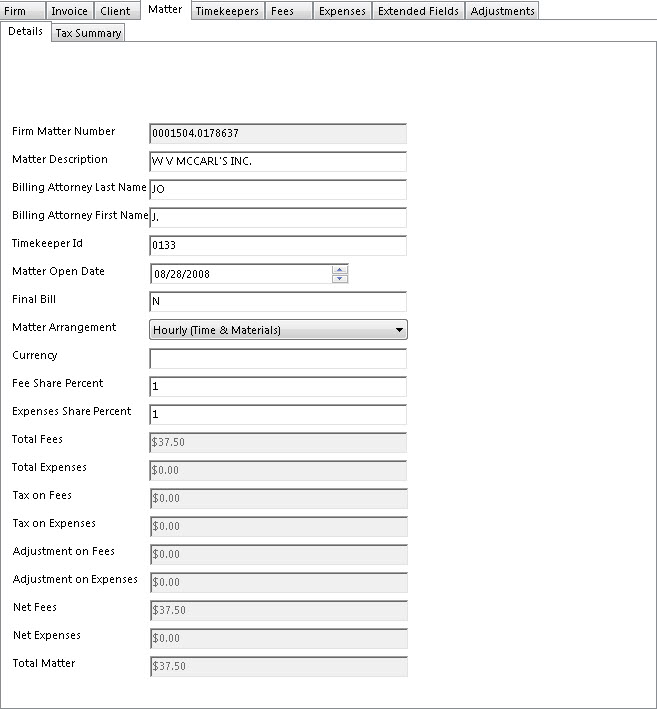Click the 'Matter Arrangement' label
Image resolution: width=657 pixels, height=709 pixels.
click(64, 327)
